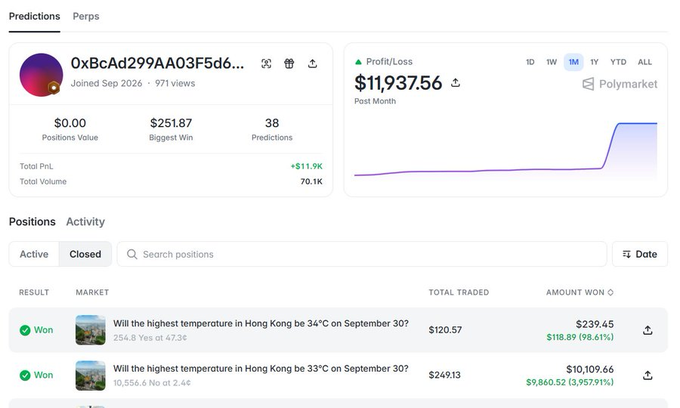Open the scan/QR icon beside the wallet address
Screen dimensions: 680x408
point(266,64)
